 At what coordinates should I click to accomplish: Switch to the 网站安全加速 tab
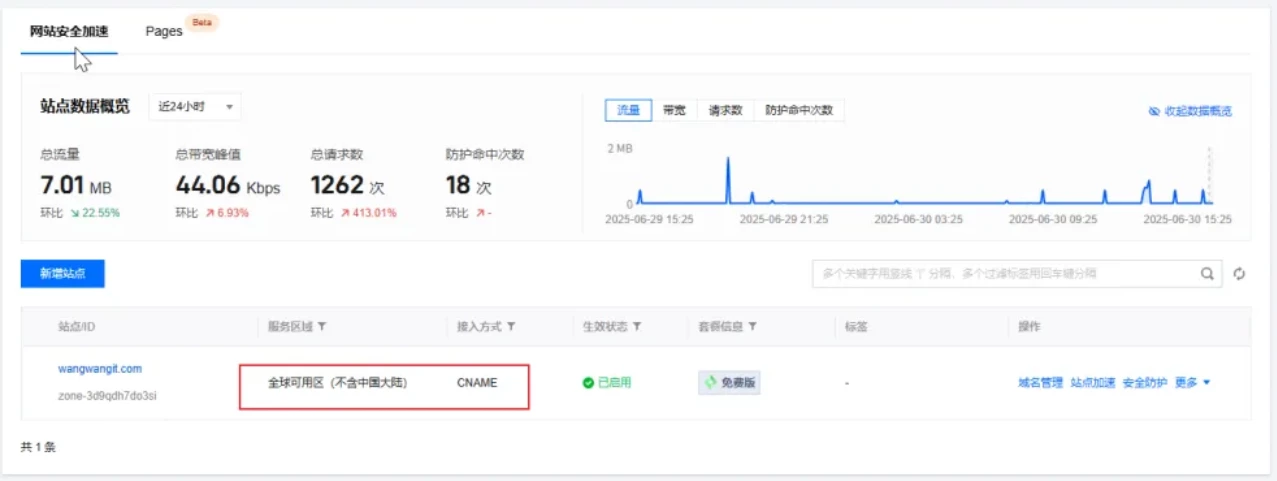[69, 31]
